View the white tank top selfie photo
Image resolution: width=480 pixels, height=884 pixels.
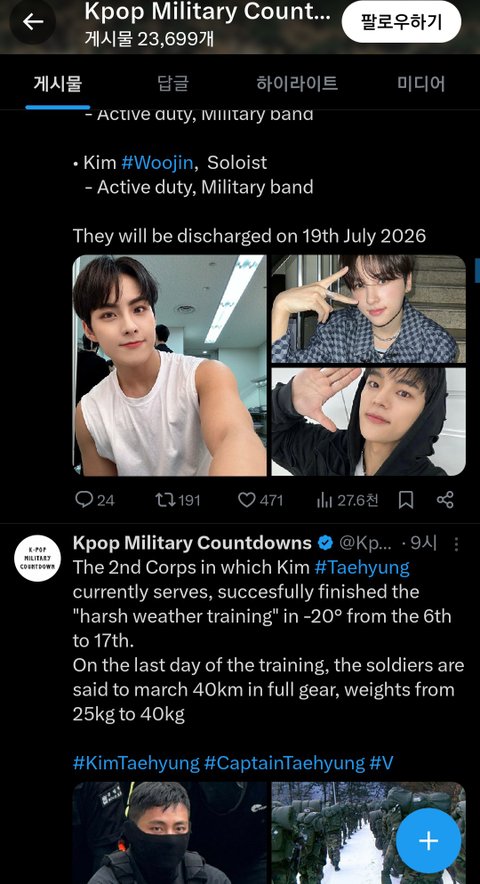click(170, 365)
